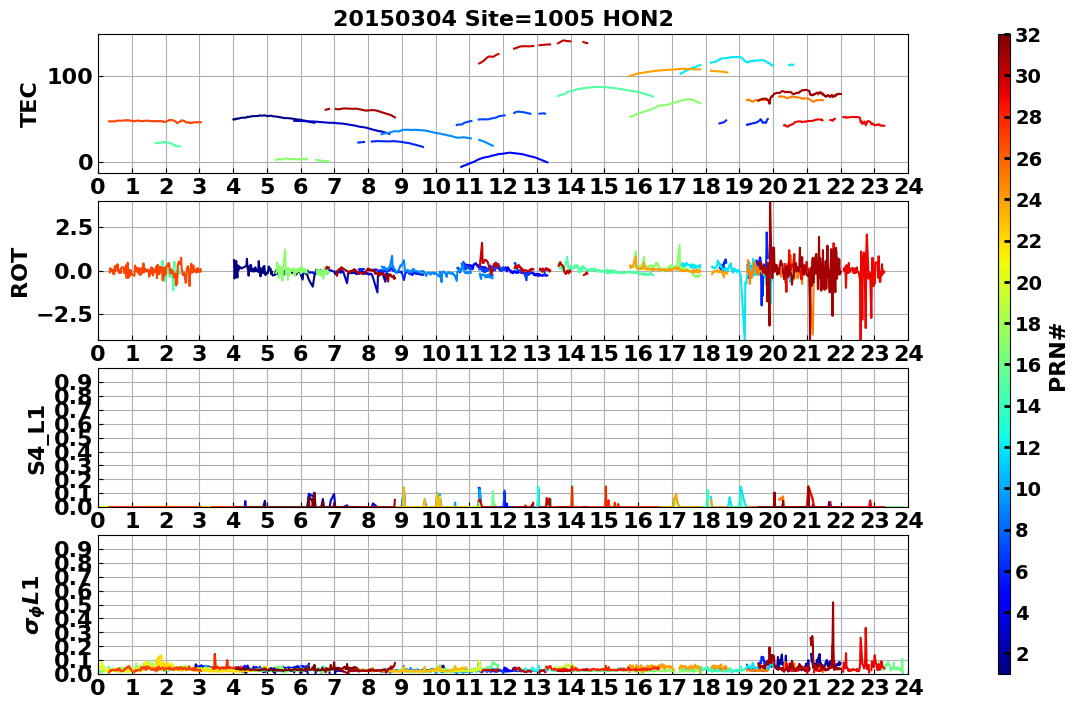Select colorbar tick label "20"

tap(1028, 282)
